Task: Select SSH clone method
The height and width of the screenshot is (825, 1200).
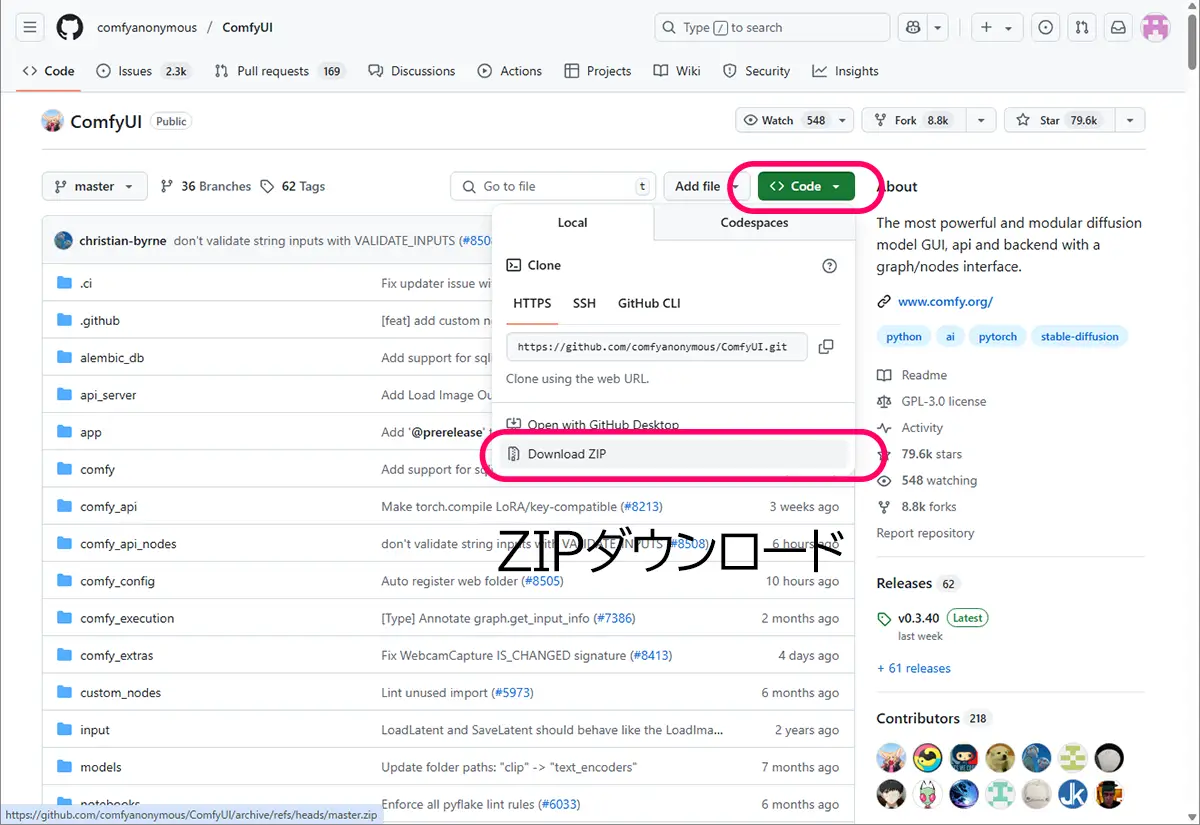Action: [x=584, y=303]
